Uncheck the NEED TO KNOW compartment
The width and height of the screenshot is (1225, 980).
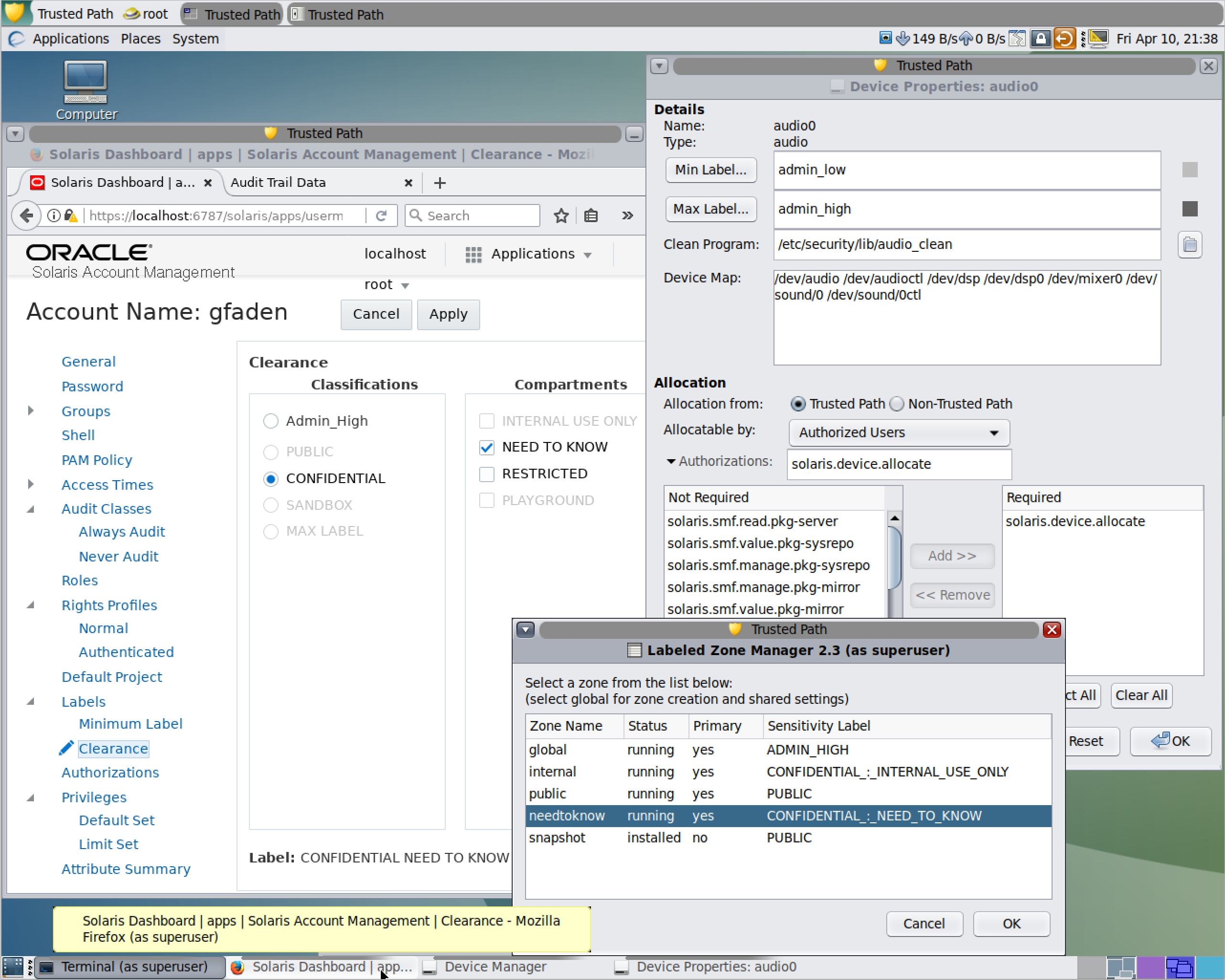click(486, 448)
